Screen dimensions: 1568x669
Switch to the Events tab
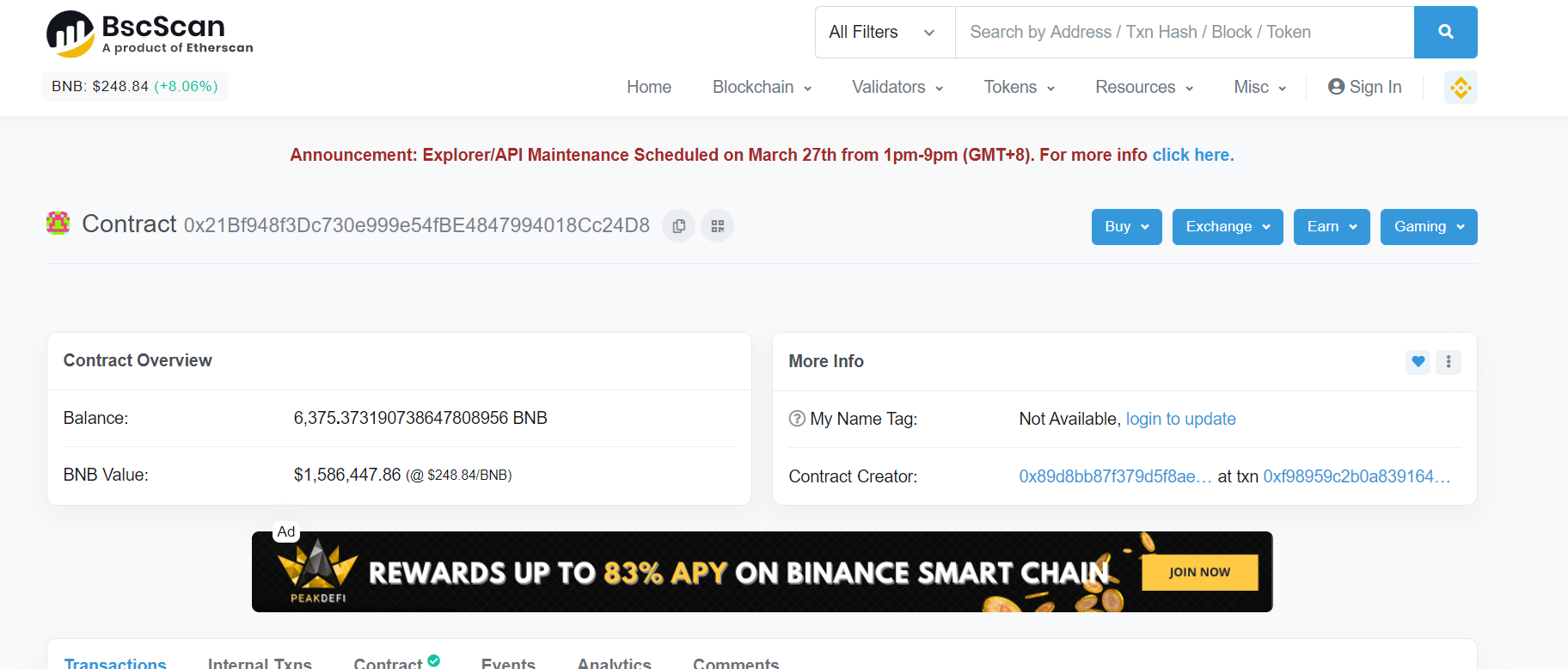point(508,662)
